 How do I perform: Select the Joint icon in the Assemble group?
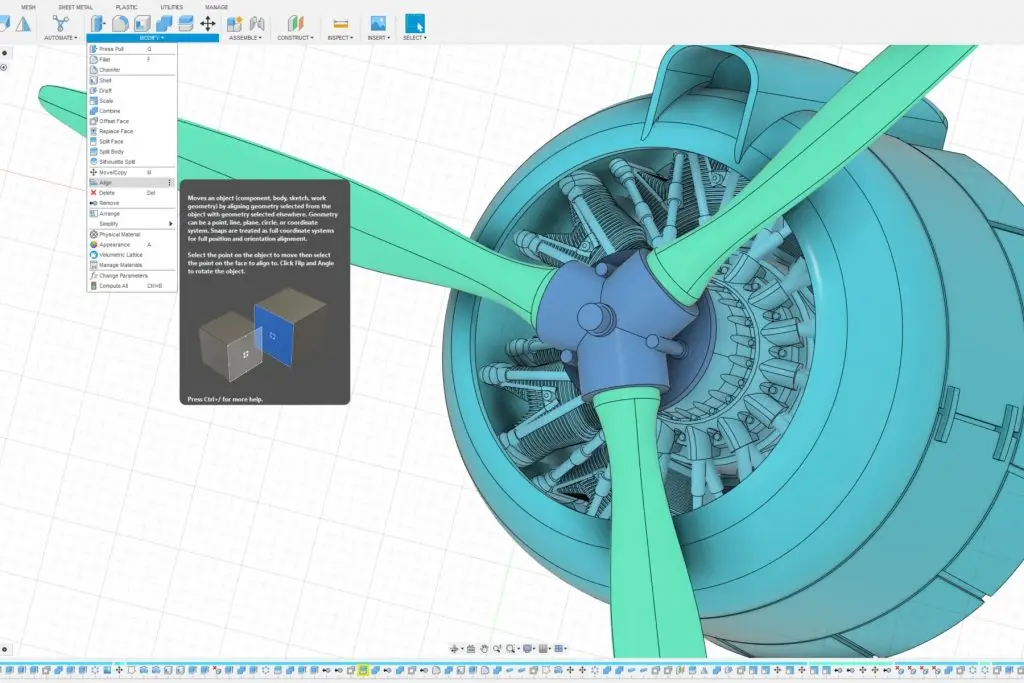point(256,23)
